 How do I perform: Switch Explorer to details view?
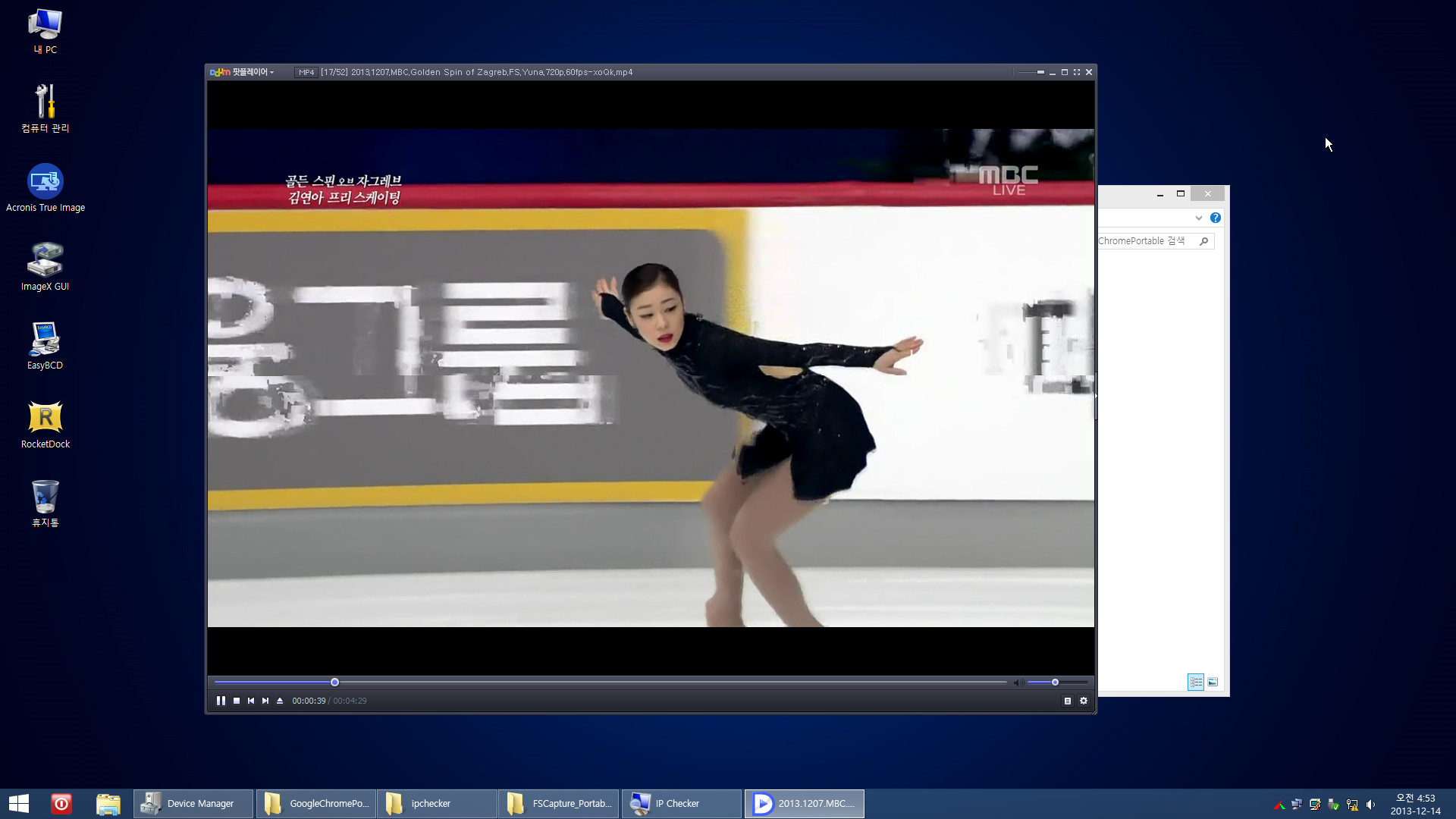point(1196,682)
